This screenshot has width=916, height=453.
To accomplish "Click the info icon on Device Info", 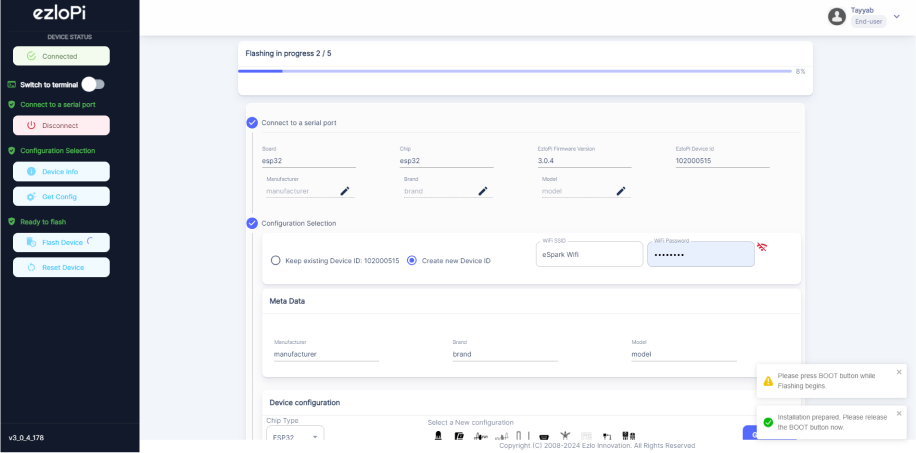I will [x=32, y=172].
